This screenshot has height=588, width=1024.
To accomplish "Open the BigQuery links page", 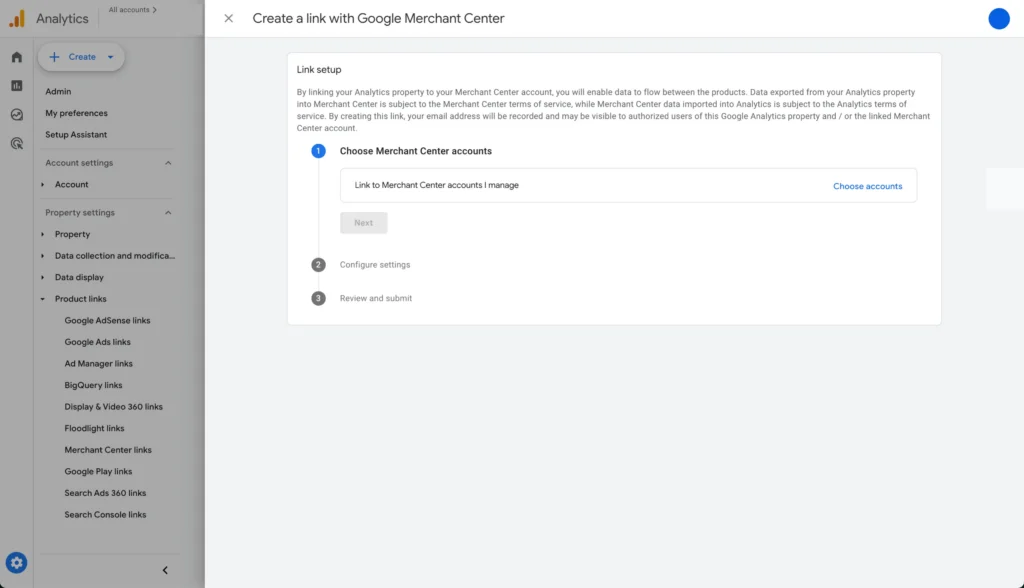I will [x=91, y=385].
